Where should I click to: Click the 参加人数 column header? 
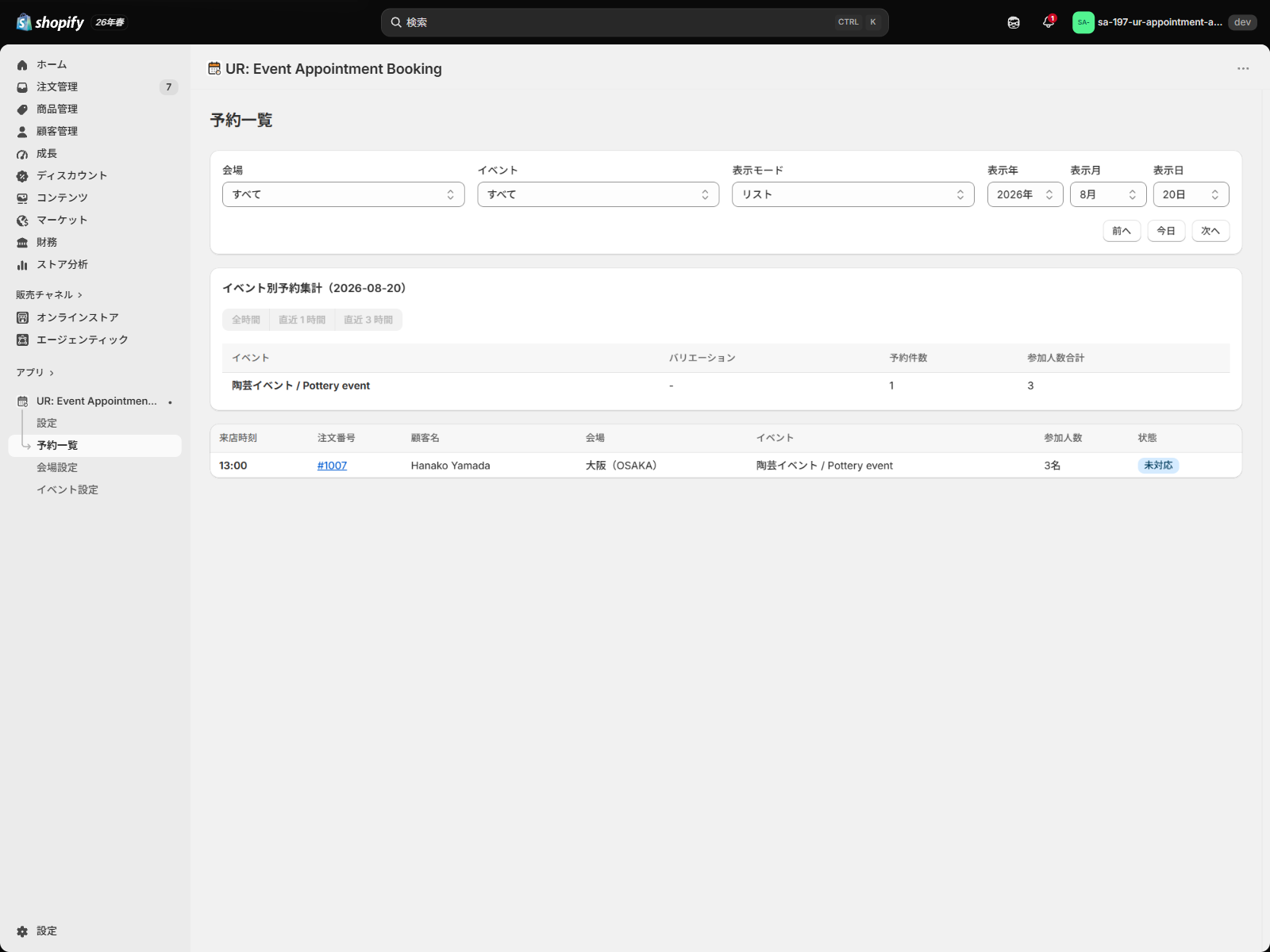click(1063, 438)
